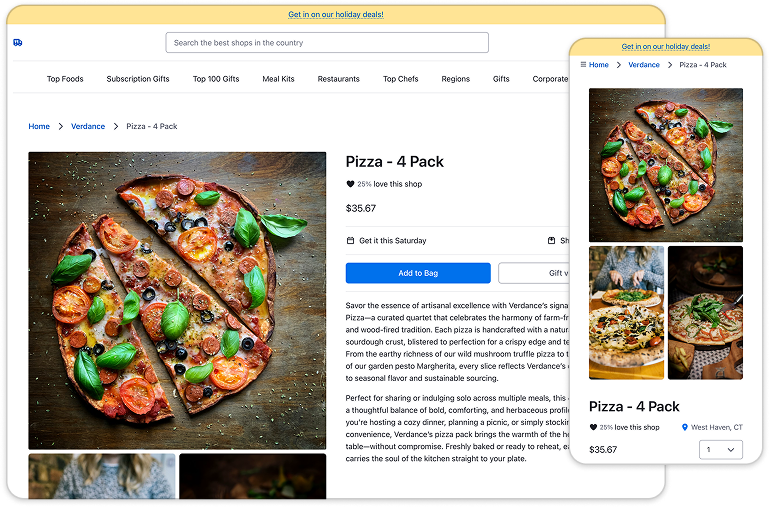Viewport: 770px width, 507px height.
Task: Click the Add to Bag button
Action: coord(418,273)
